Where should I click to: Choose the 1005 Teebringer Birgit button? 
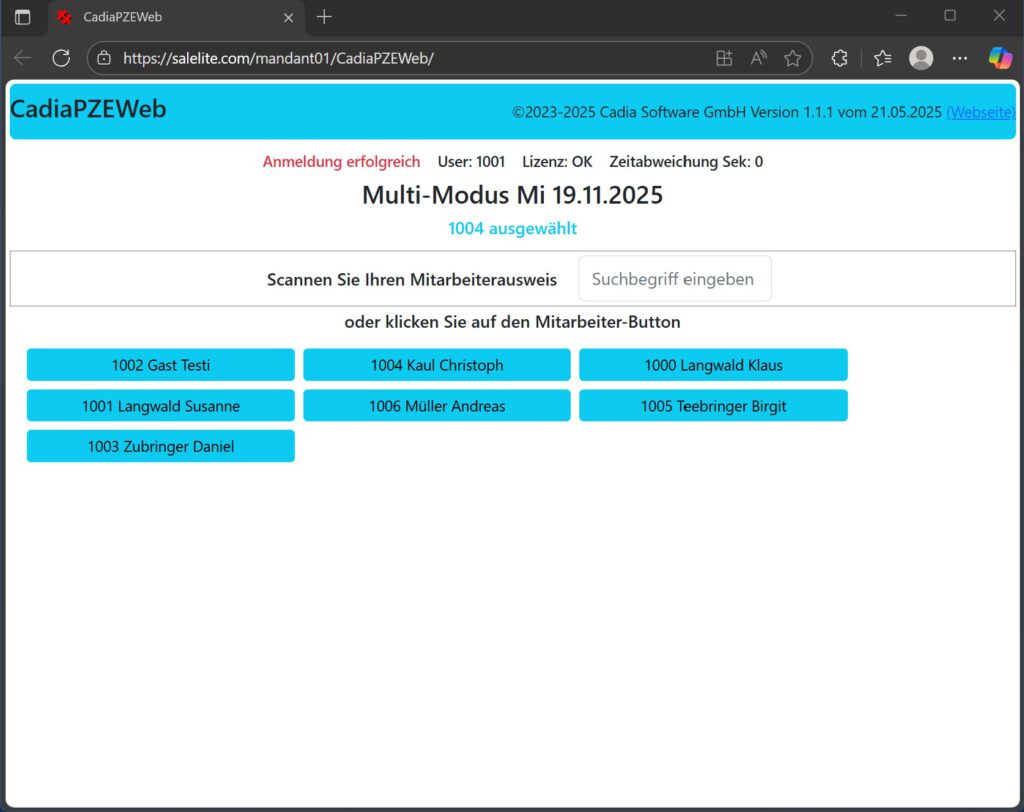(713, 406)
